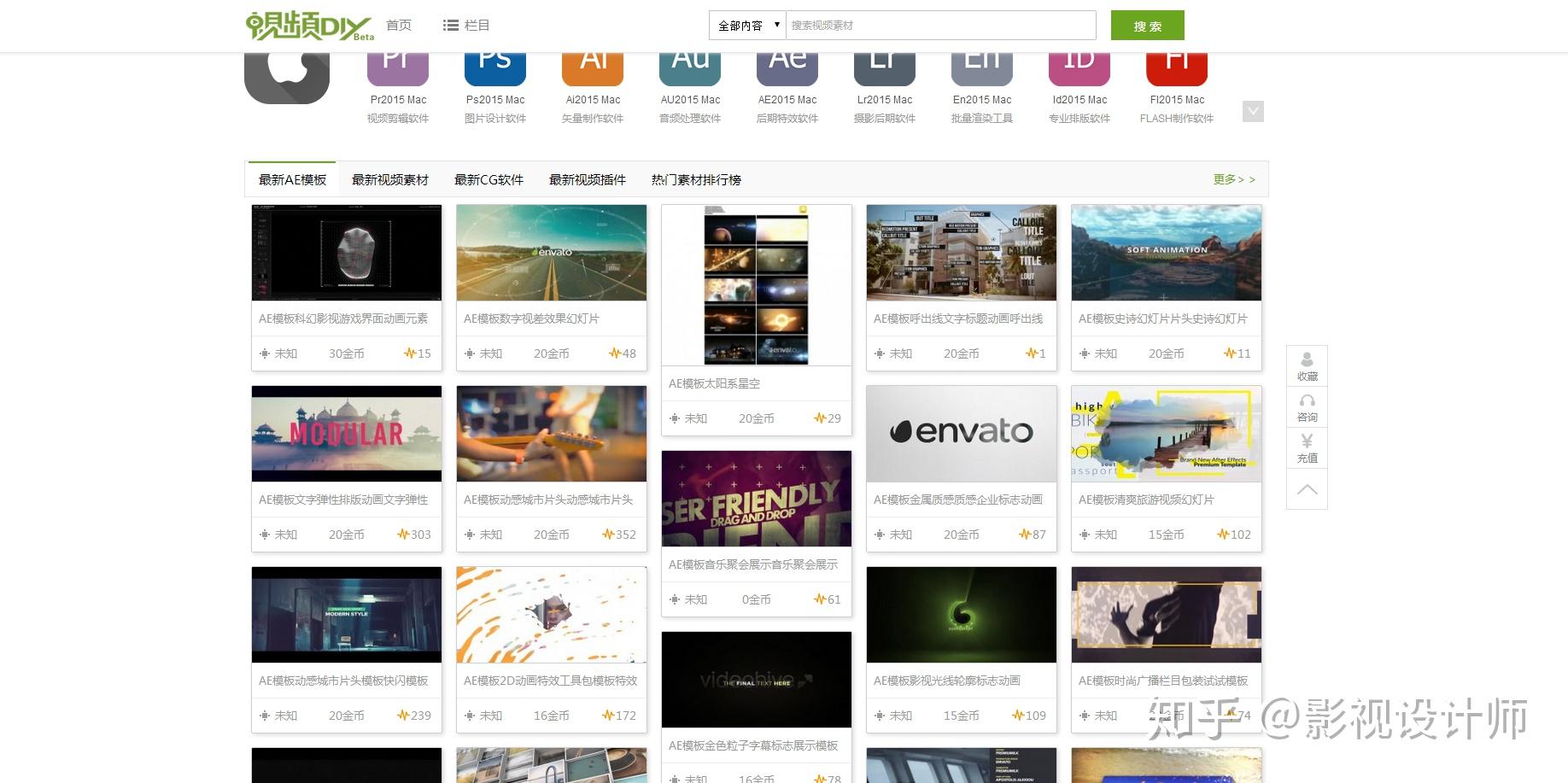Click the 更多>> more link
The height and width of the screenshot is (783, 1568).
pyautogui.click(x=1234, y=179)
